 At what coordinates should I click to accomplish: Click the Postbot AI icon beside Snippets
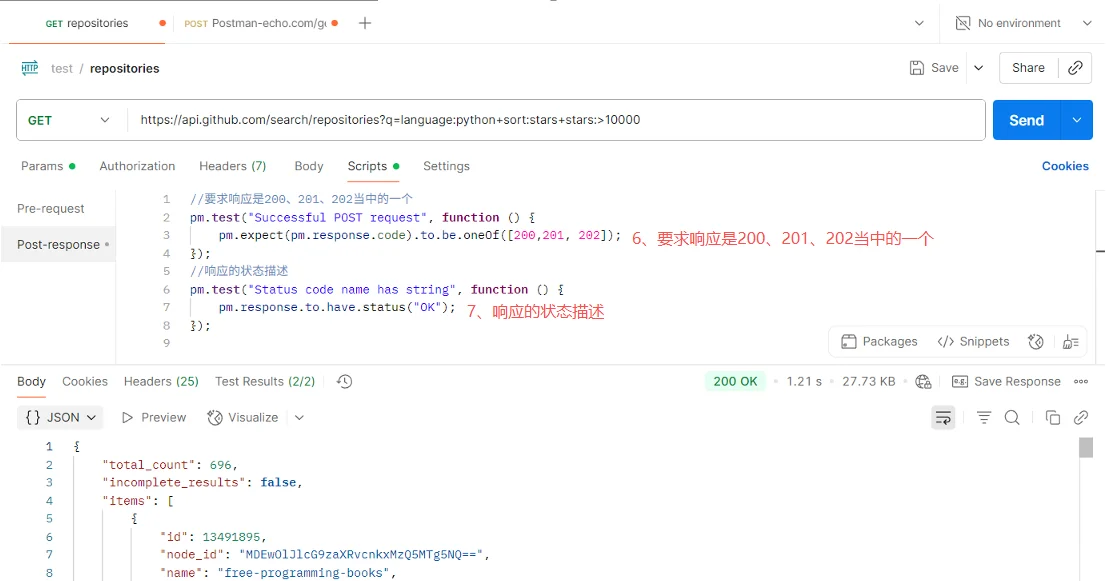pyautogui.click(x=1035, y=341)
